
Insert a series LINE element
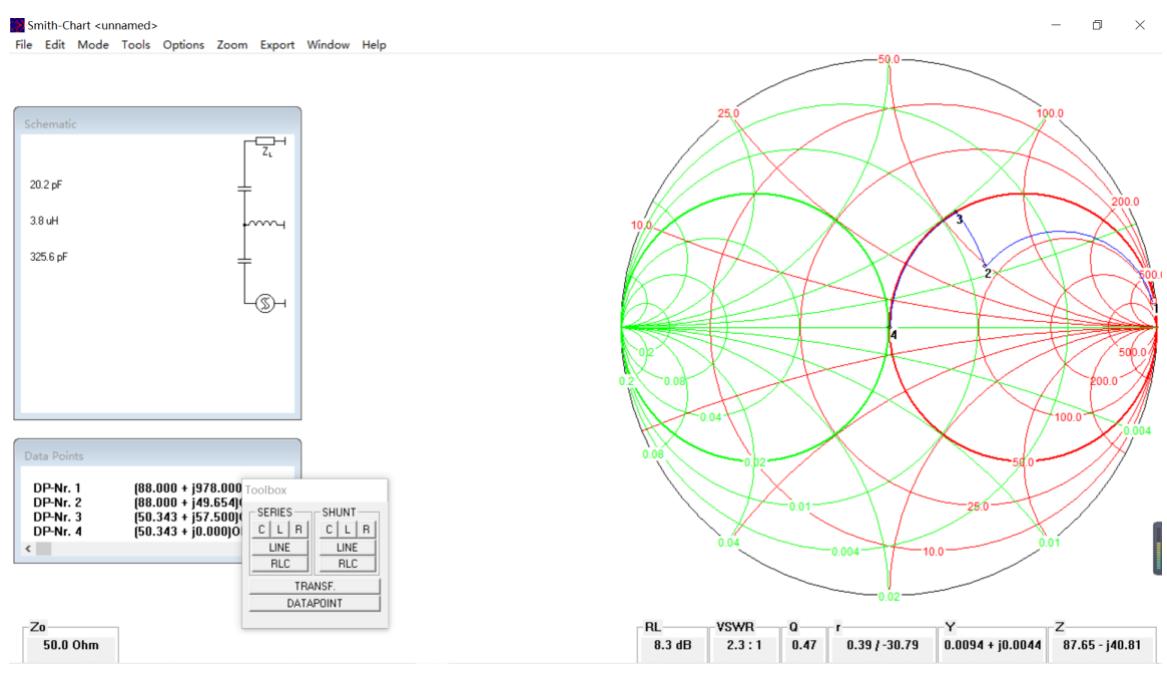[x=276, y=547]
